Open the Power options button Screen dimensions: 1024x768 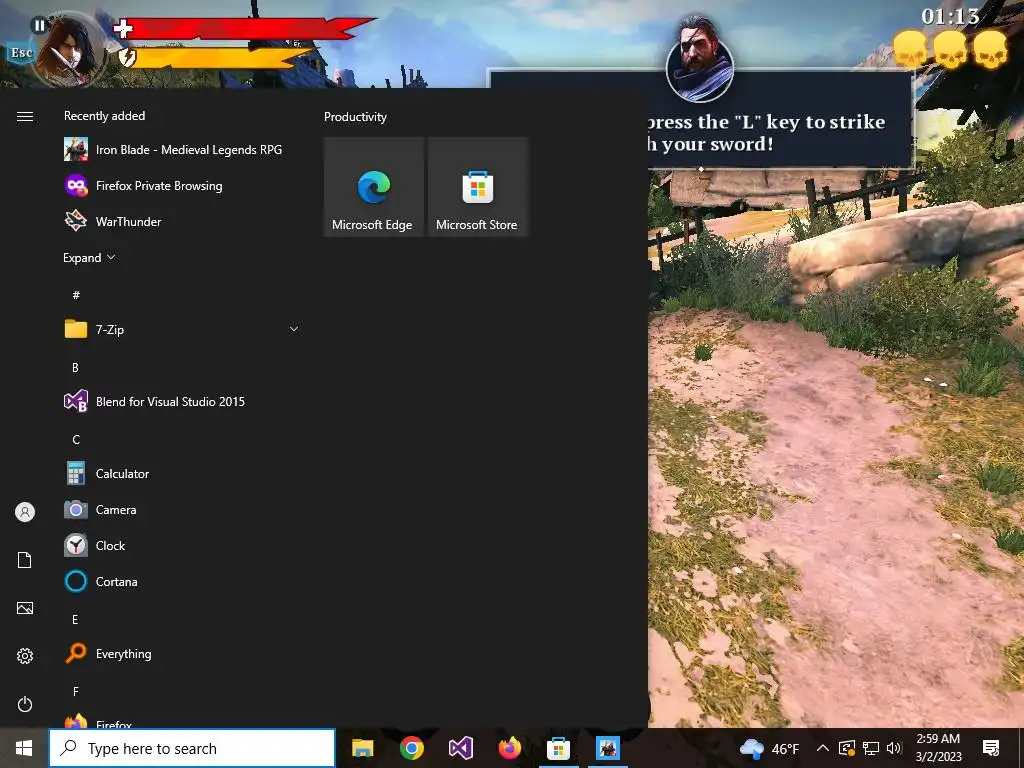tap(25, 704)
